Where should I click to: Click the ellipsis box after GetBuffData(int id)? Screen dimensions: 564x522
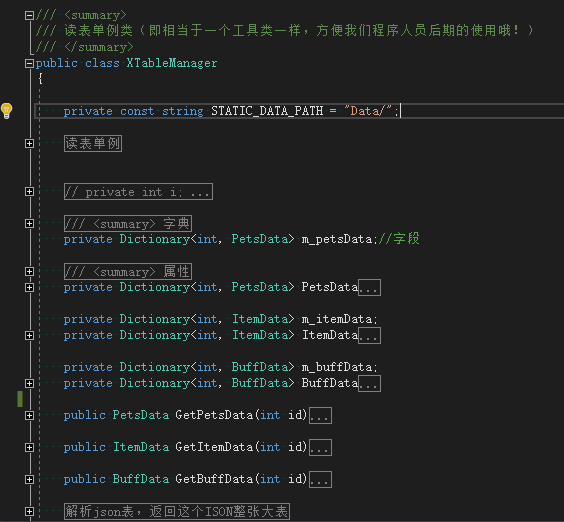[320, 479]
